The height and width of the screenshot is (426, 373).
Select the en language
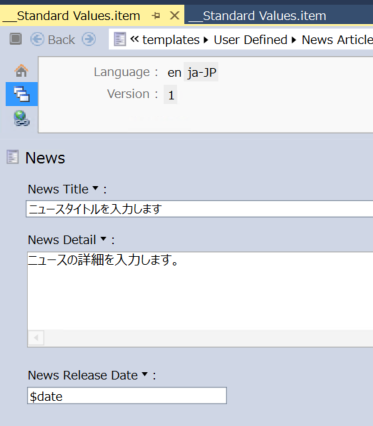pos(174,72)
